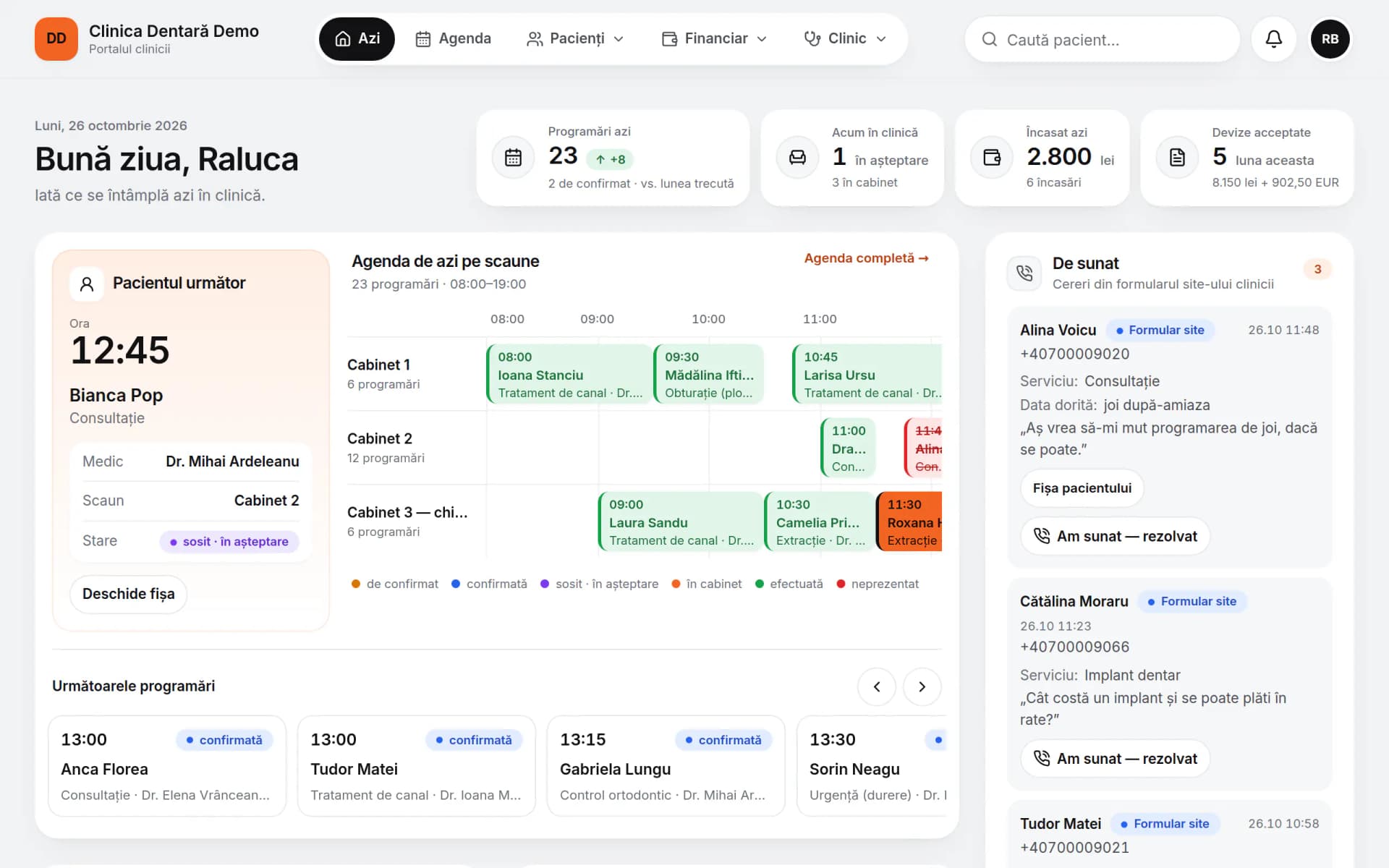Screen dimensions: 1389x868
Task: Open orange 11:30 Roxana appointment block
Action: tap(909, 522)
